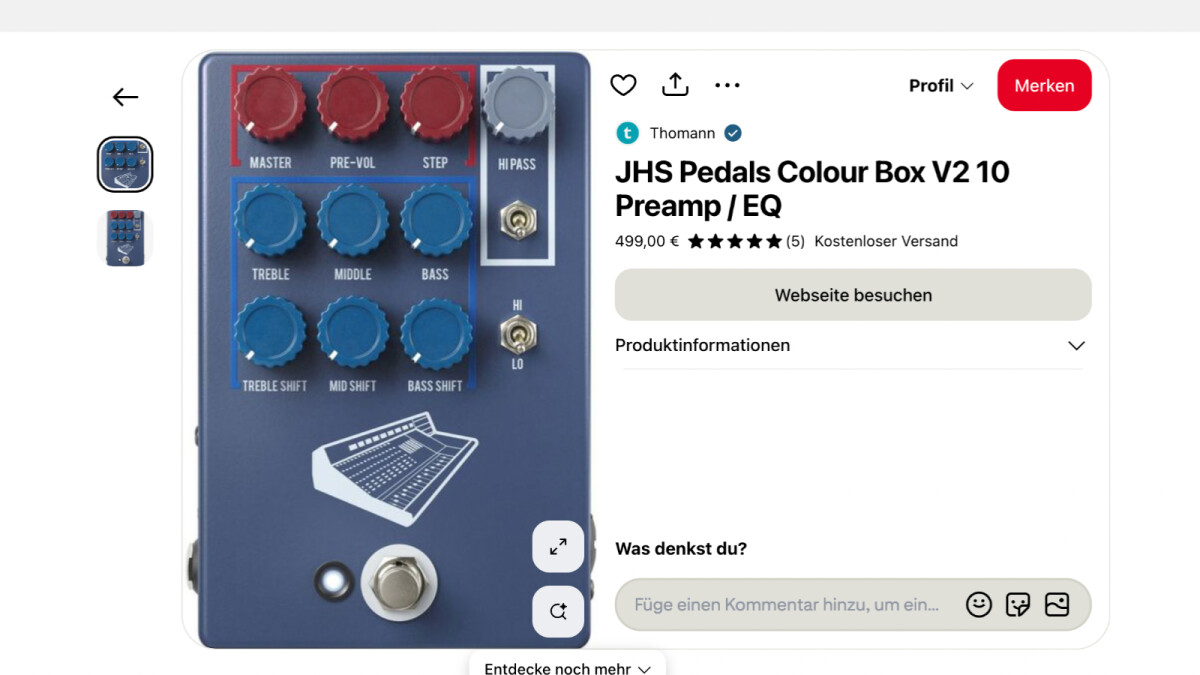This screenshot has height=675, width=1200.
Task: Attach a photo to the comment
Action: [1057, 604]
